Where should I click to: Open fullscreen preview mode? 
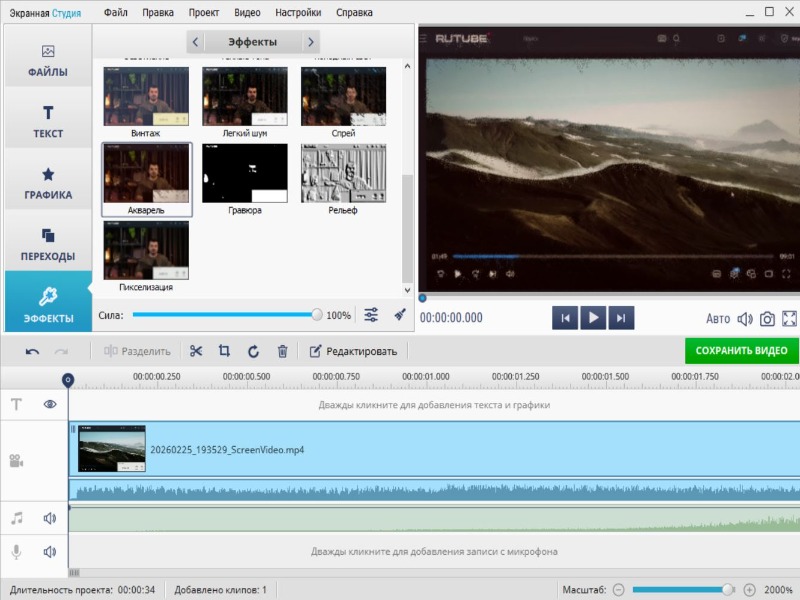[789, 319]
